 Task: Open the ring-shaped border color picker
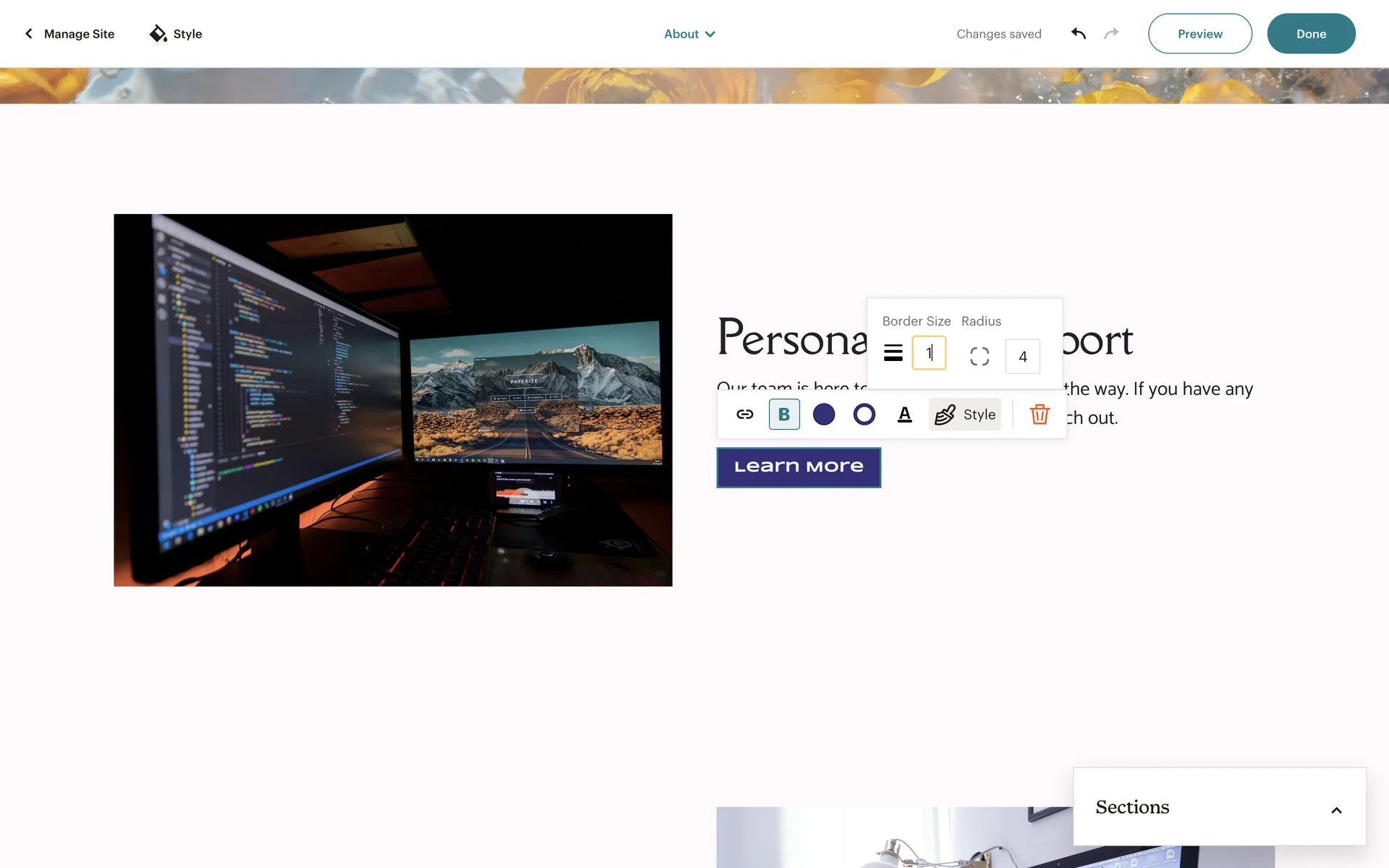[x=864, y=414]
